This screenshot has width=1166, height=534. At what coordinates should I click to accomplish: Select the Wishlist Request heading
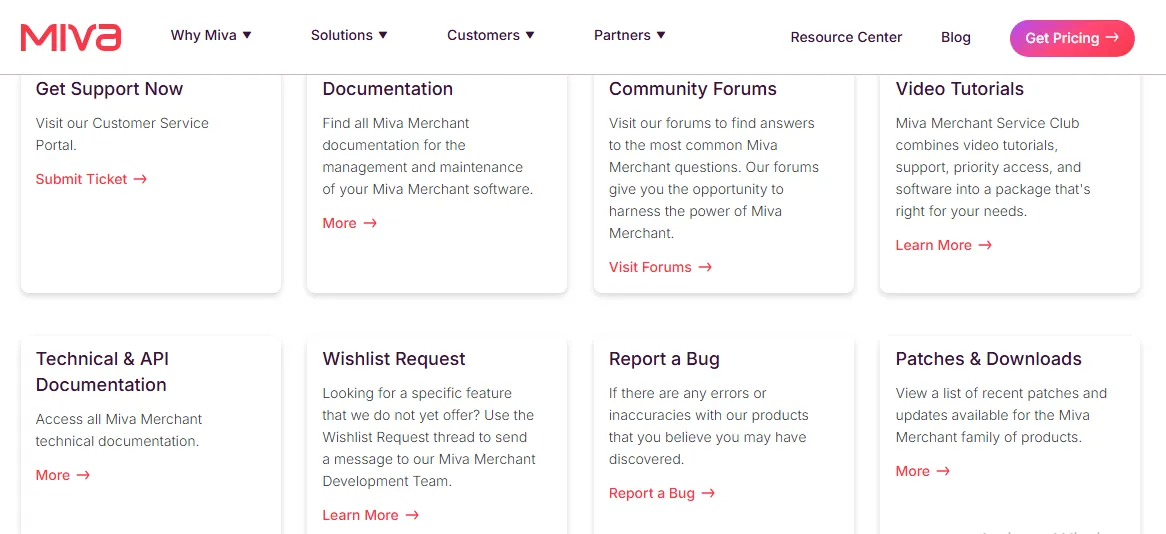[x=394, y=359]
